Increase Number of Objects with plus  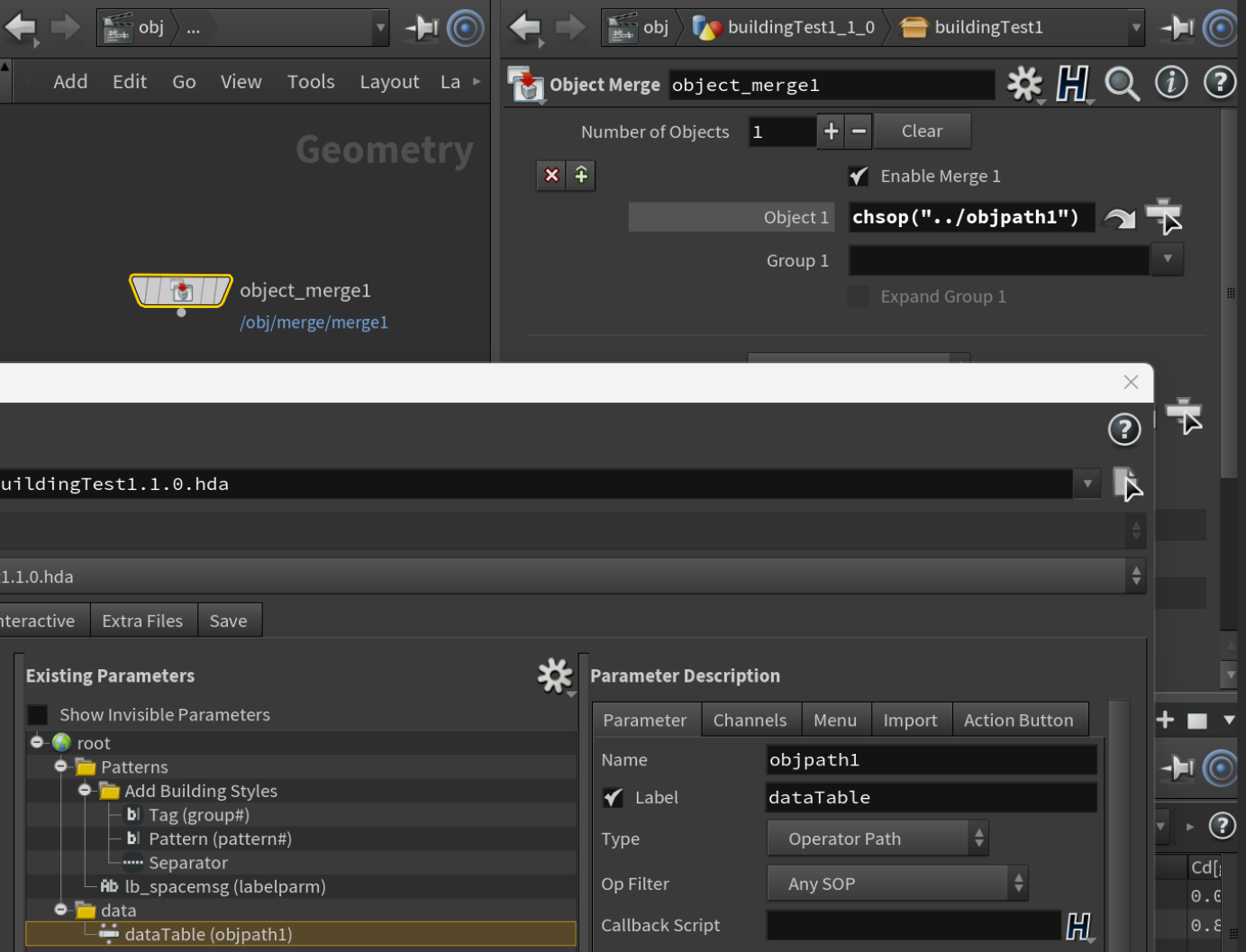(x=831, y=131)
